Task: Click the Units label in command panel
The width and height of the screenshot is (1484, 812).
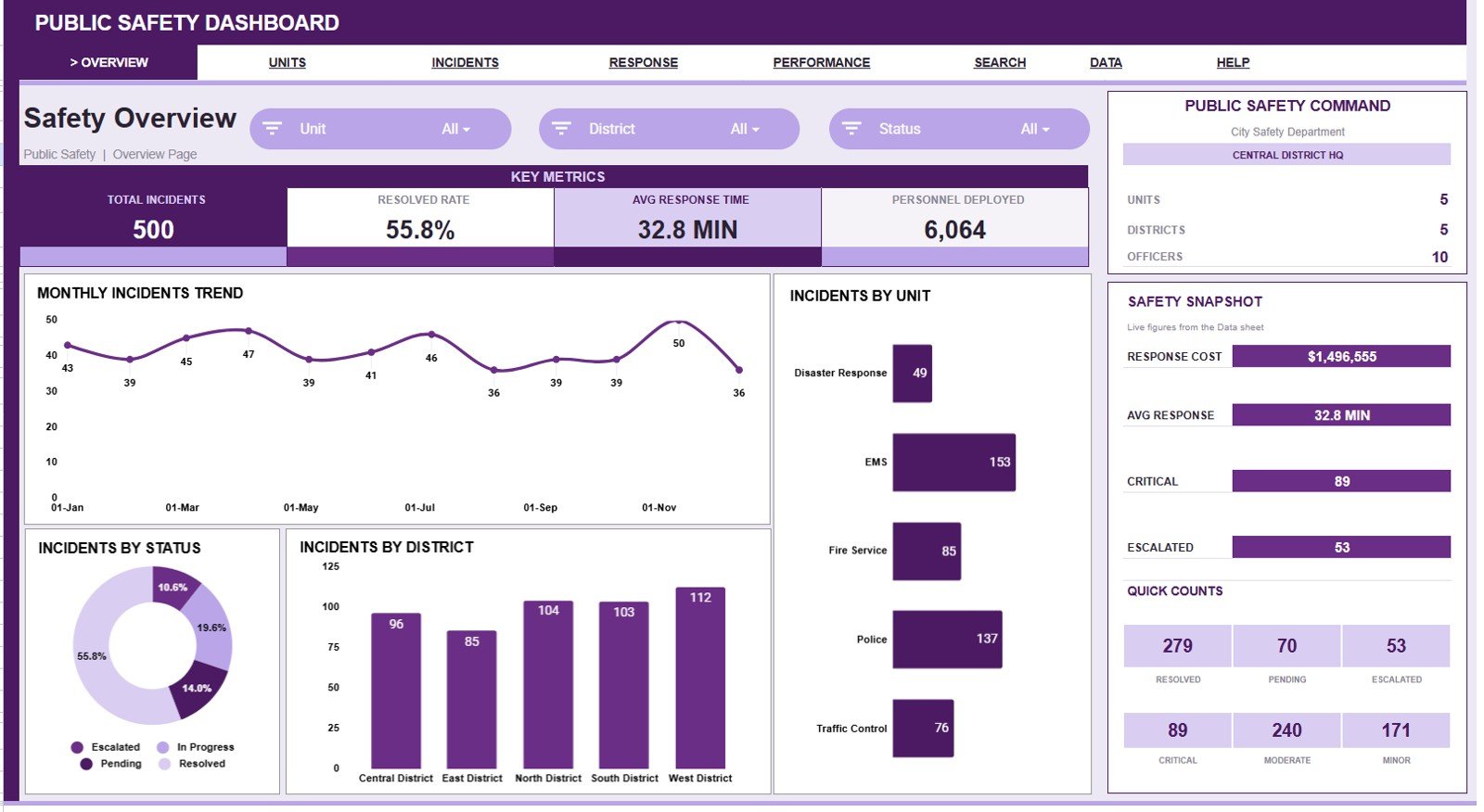Action: click(1144, 199)
